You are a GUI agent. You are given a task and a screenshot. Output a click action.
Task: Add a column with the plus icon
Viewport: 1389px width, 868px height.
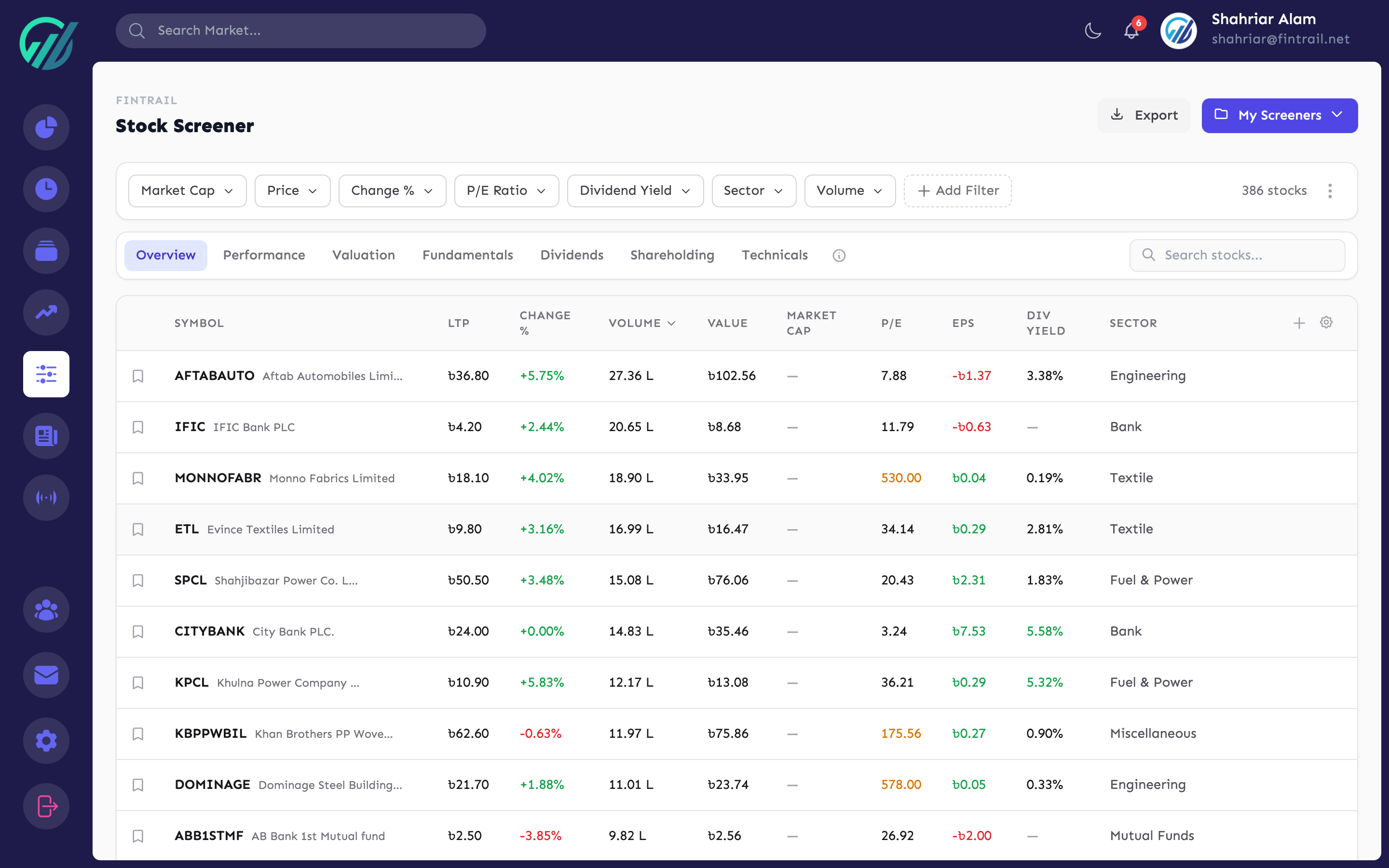click(x=1299, y=323)
